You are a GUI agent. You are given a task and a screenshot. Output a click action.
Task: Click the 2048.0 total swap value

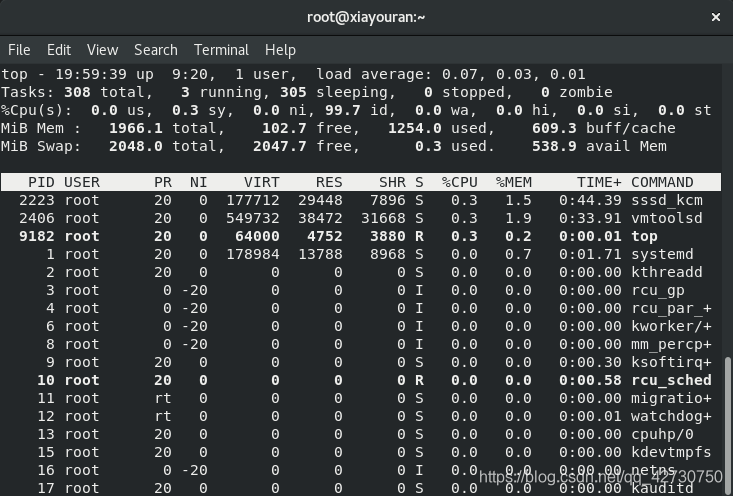(x=136, y=146)
